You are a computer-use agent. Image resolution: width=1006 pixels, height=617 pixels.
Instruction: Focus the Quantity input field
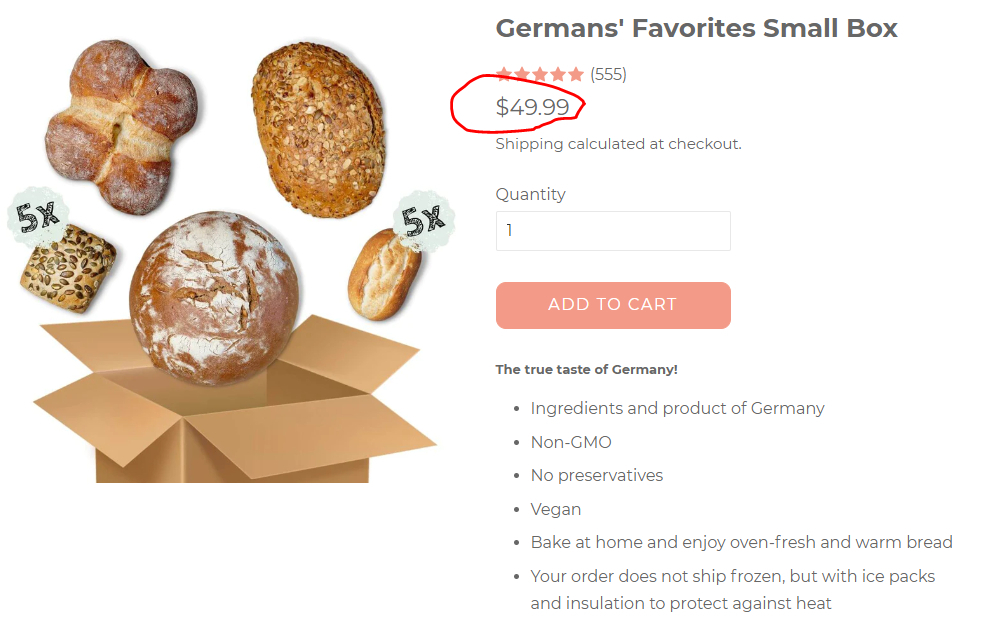pos(613,231)
